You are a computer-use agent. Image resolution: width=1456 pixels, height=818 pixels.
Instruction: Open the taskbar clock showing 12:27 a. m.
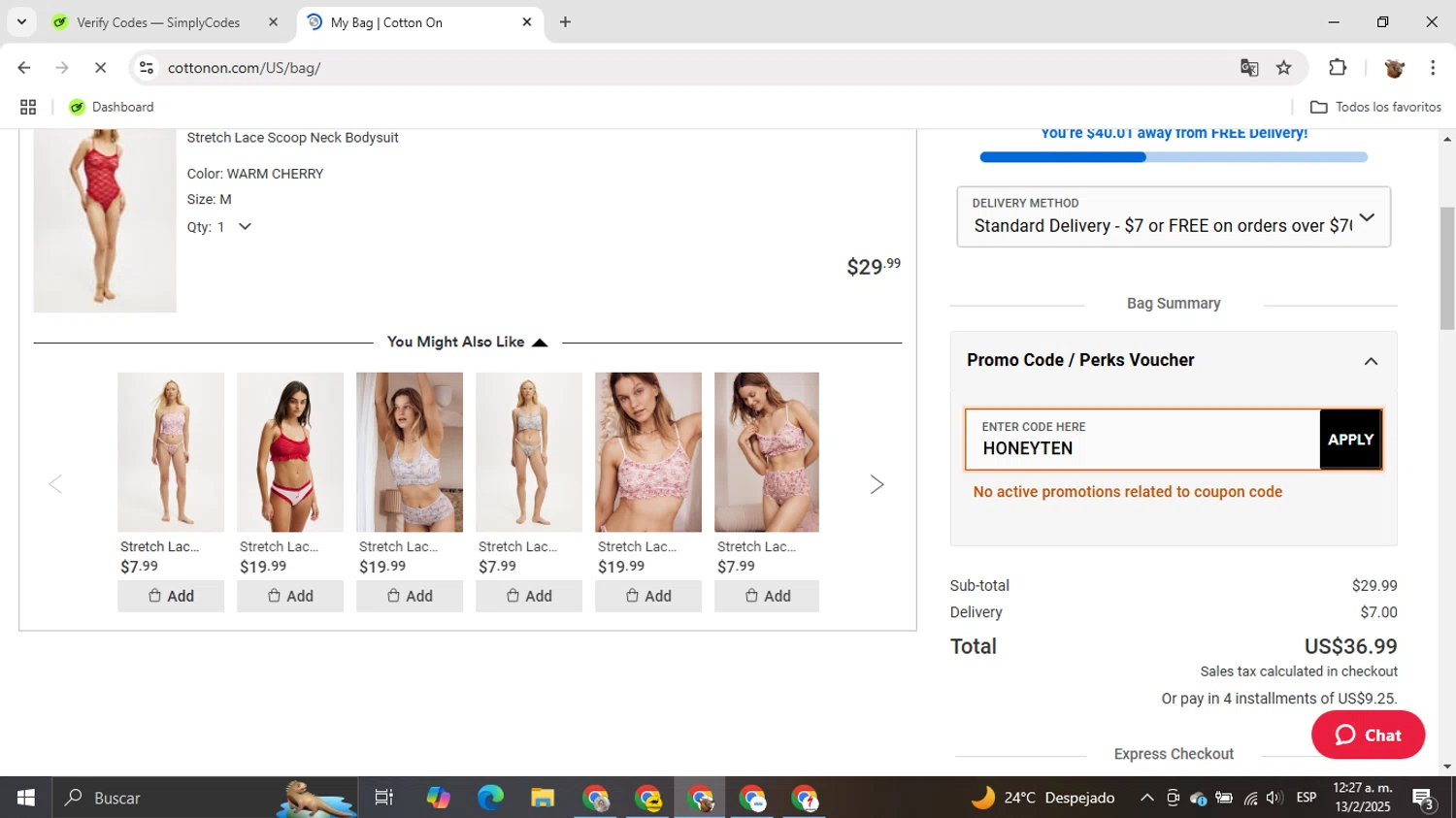pos(1362,798)
